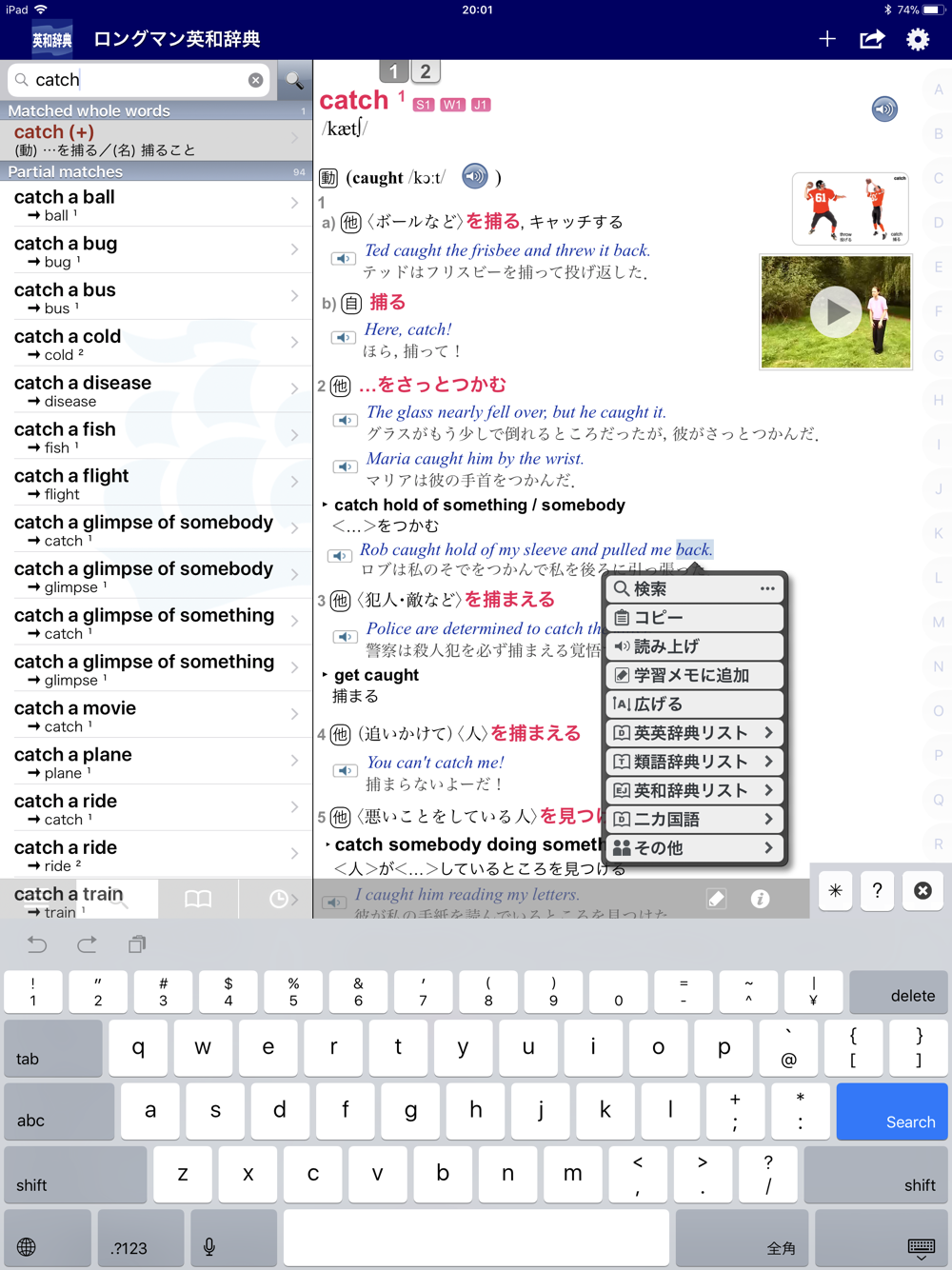Image resolution: width=952 pixels, height=1270 pixels.
Task: Tap the redo arrow above keyboard
Action: [x=87, y=944]
